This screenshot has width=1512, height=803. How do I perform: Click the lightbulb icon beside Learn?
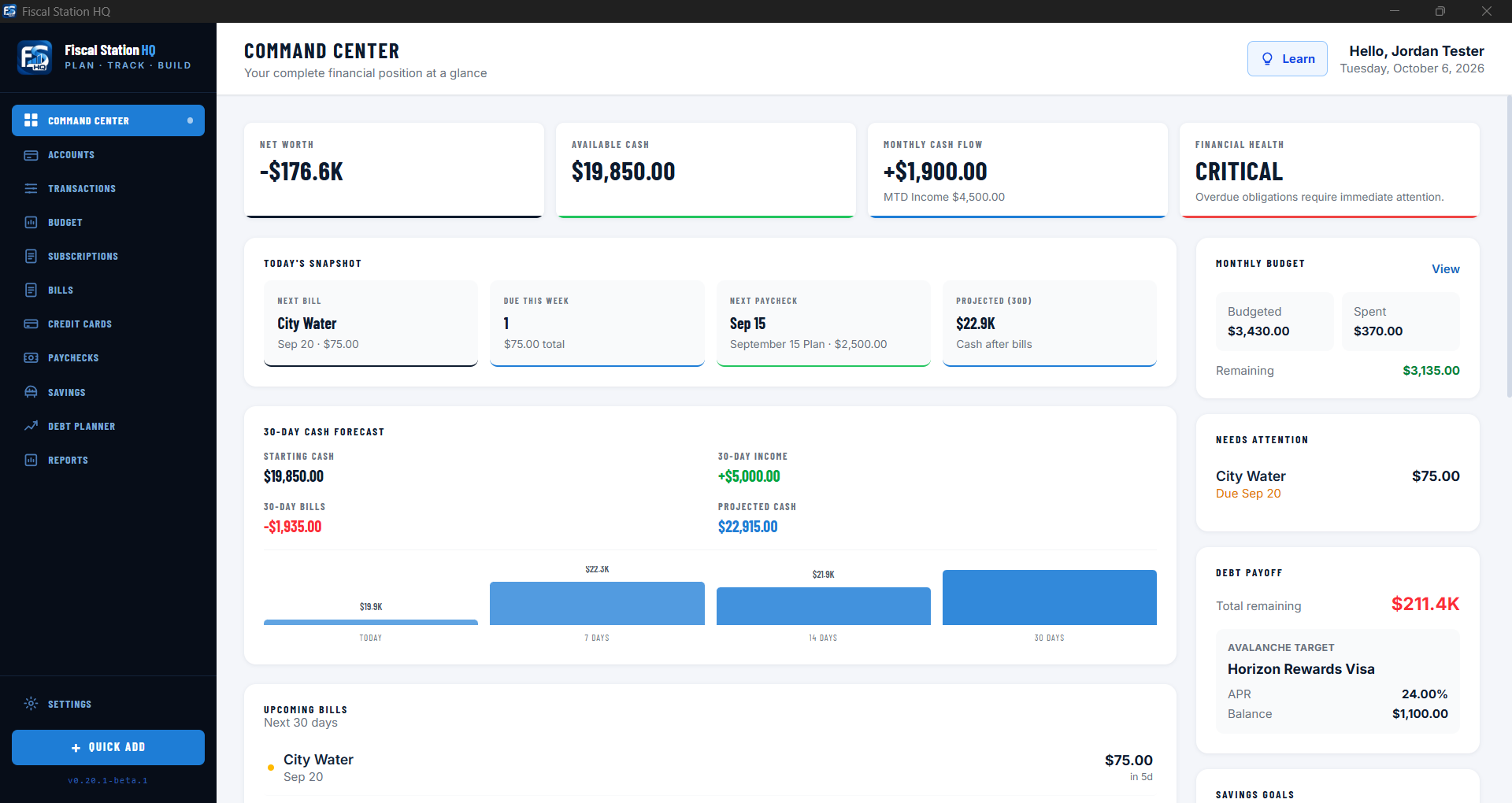(x=1267, y=59)
